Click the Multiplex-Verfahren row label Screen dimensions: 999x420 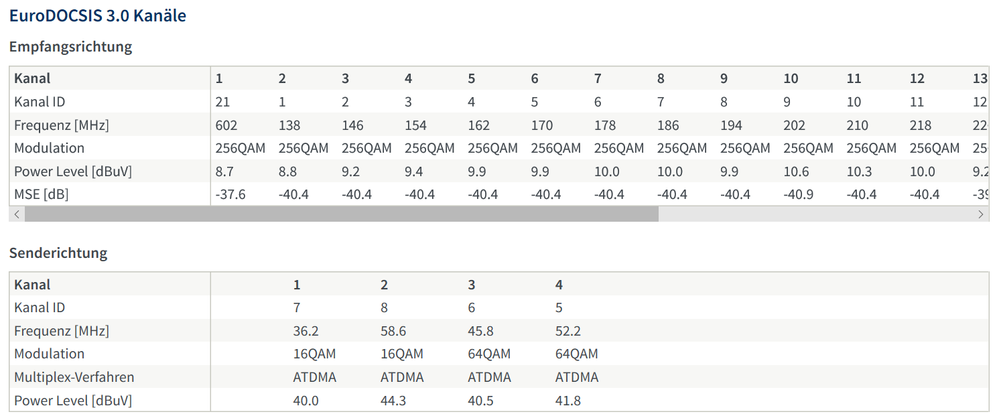coord(75,377)
